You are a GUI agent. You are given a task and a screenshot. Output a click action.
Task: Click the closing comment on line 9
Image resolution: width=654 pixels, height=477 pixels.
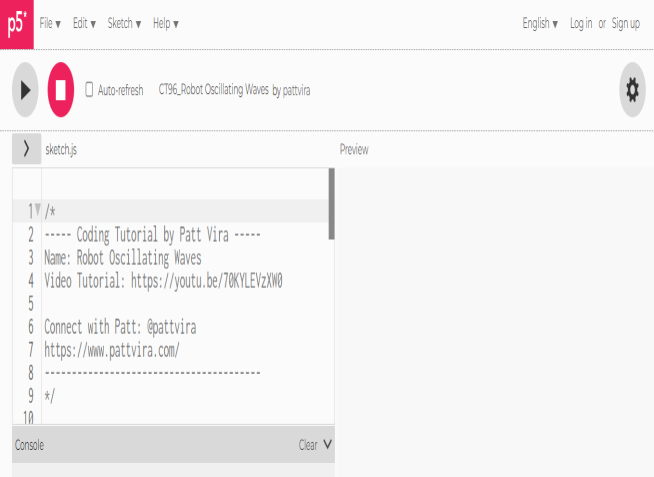(x=50, y=395)
